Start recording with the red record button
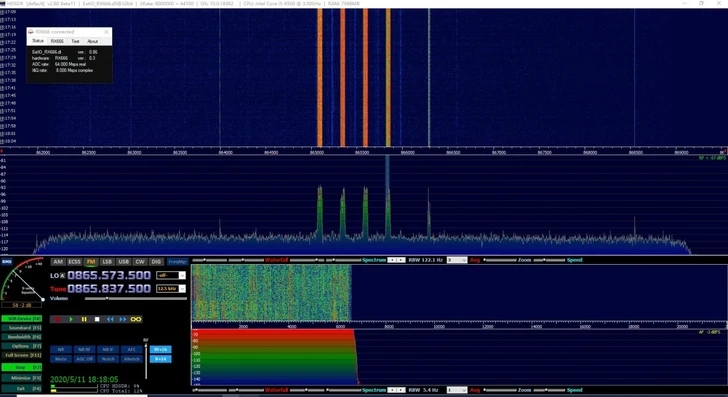 pos(58,319)
